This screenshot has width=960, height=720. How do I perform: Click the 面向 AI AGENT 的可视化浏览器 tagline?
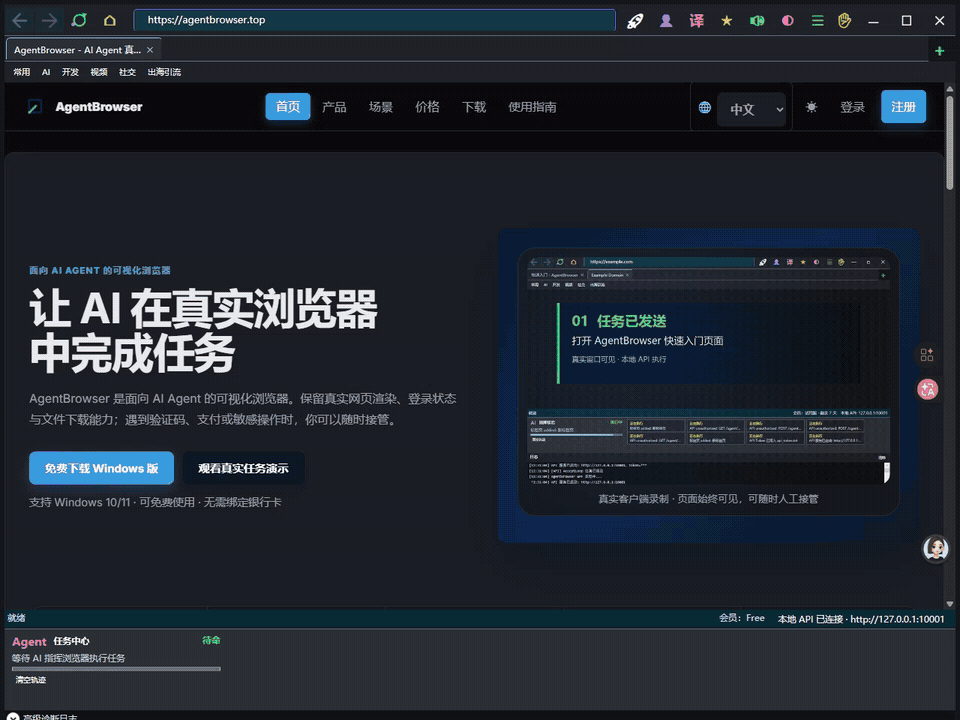click(x=100, y=271)
